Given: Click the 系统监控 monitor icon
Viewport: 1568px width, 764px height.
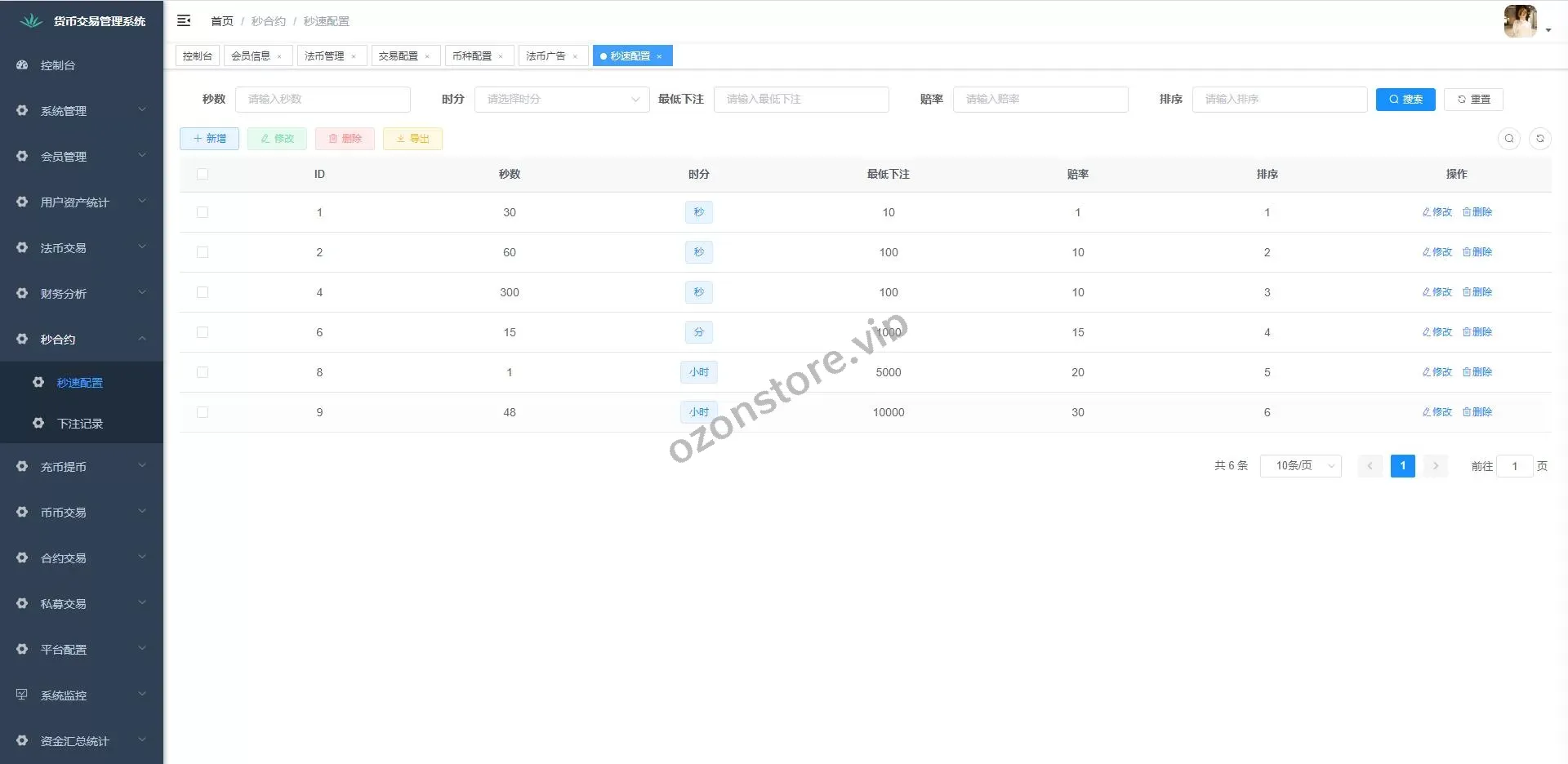Looking at the screenshot, I should pyautogui.click(x=22, y=695).
